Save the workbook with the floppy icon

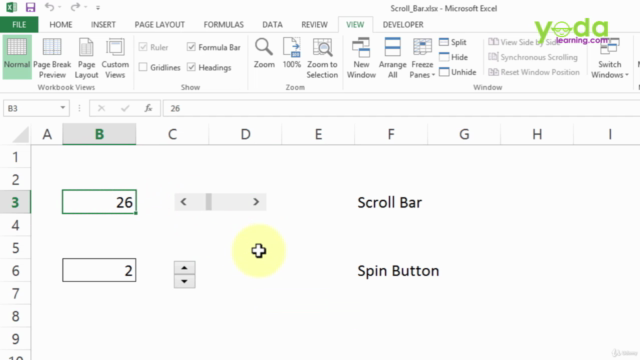tap(30, 7)
